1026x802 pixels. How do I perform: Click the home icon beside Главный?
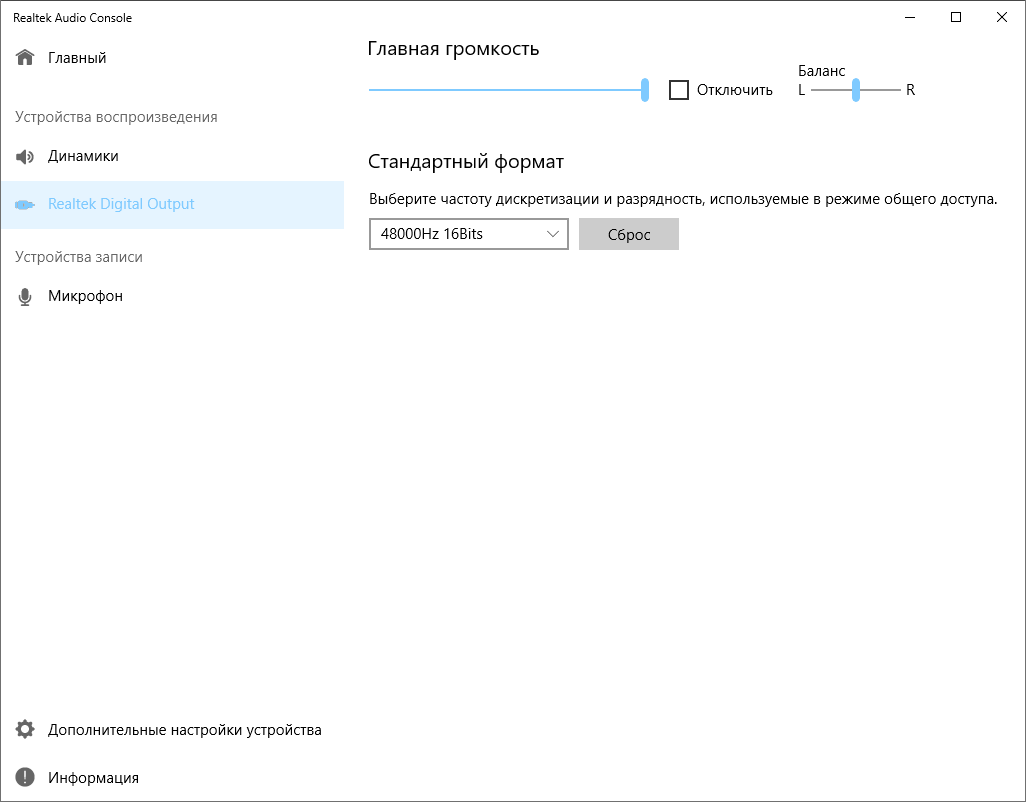(x=25, y=58)
